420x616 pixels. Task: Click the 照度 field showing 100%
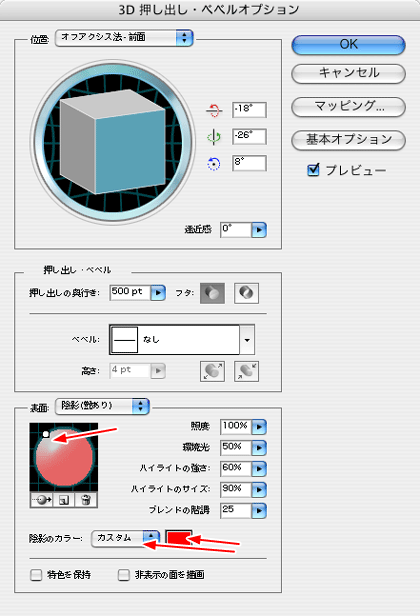click(x=236, y=427)
